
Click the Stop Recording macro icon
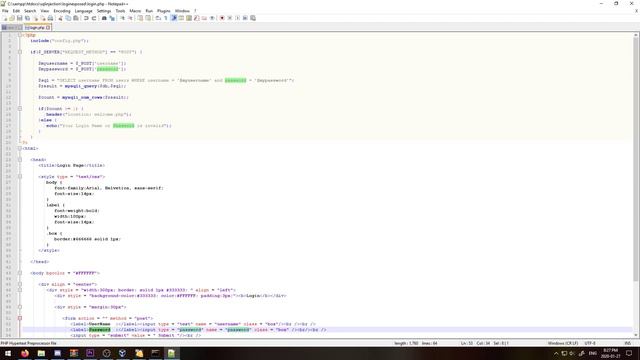point(229,18)
